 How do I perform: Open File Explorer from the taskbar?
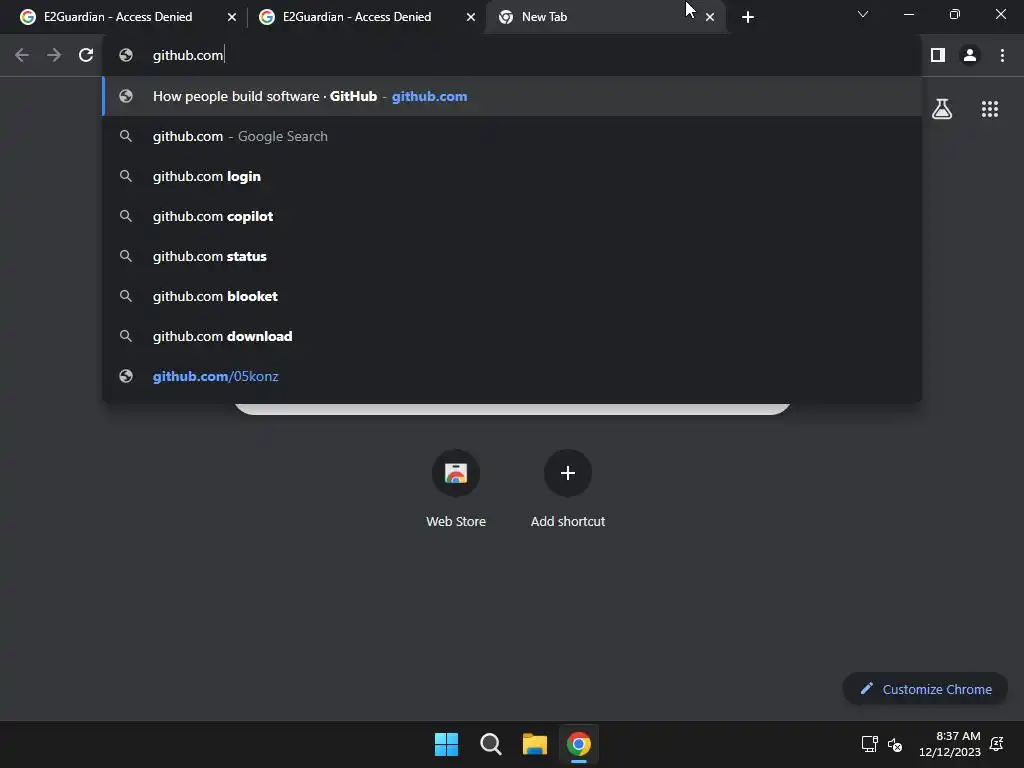click(534, 744)
